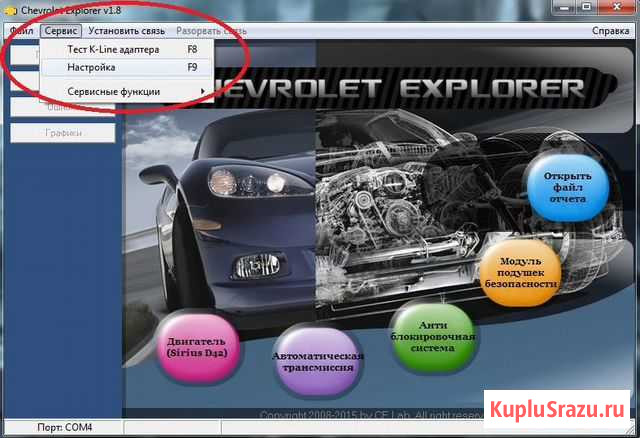Image resolution: width=640 pixels, height=438 pixels.
Task: Open the orange Модуль подушек безопасности button
Action: point(520,273)
